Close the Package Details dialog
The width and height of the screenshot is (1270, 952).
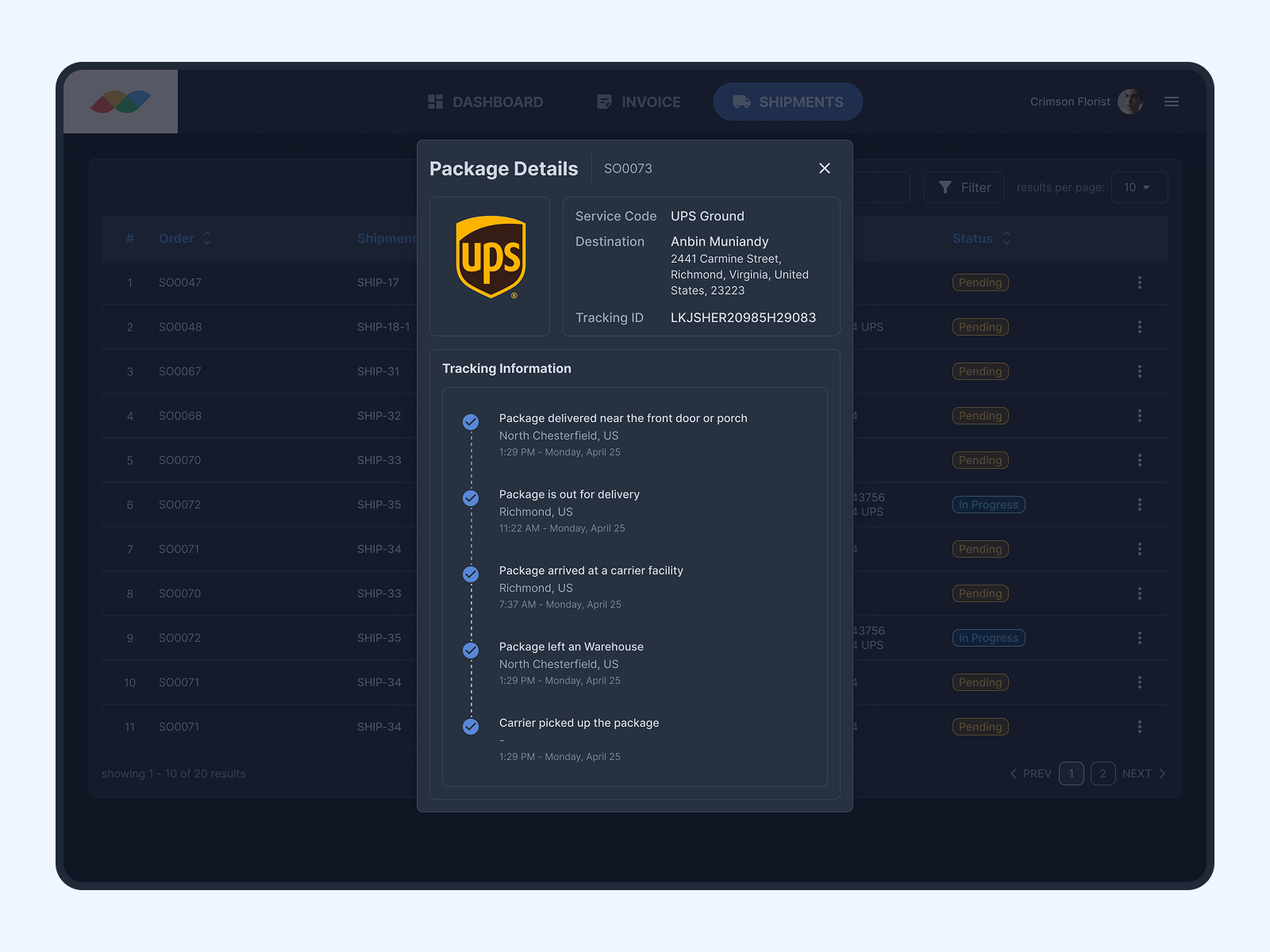click(825, 168)
